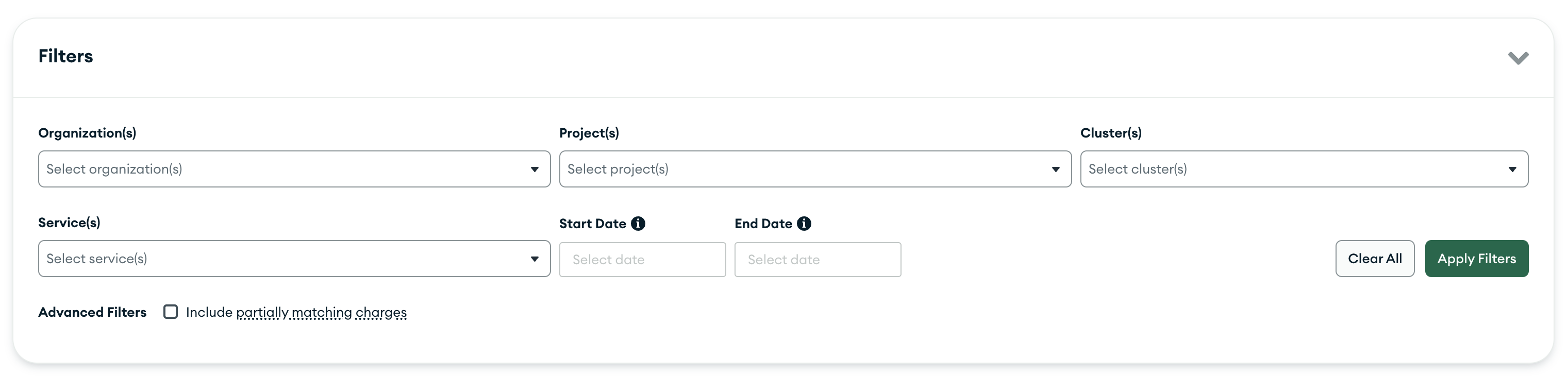Click the Advanced Filters label
Screen dimensions: 1568x376
[x=92, y=312]
